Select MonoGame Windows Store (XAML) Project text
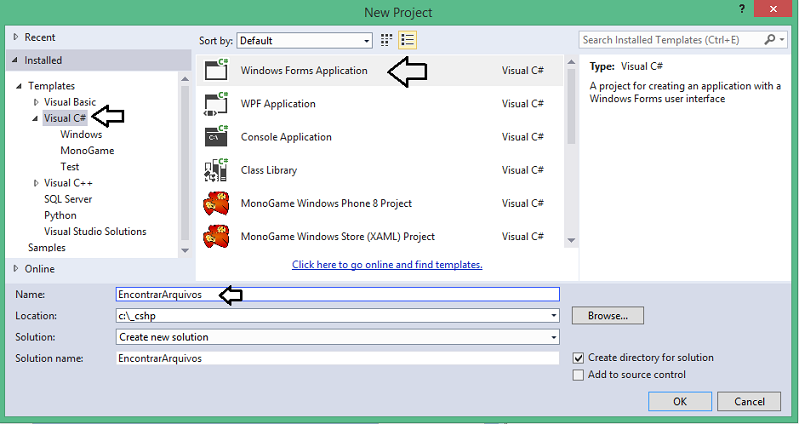This screenshot has height=424, width=799. [337, 236]
